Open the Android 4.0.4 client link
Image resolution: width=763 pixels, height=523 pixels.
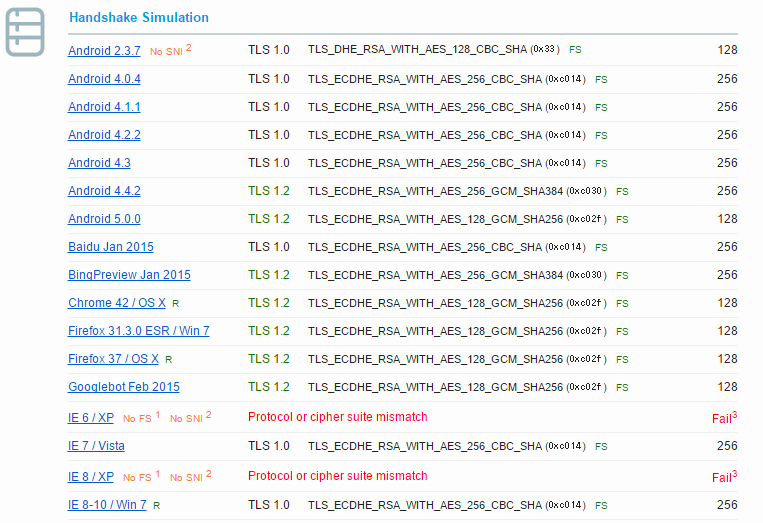[104, 79]
